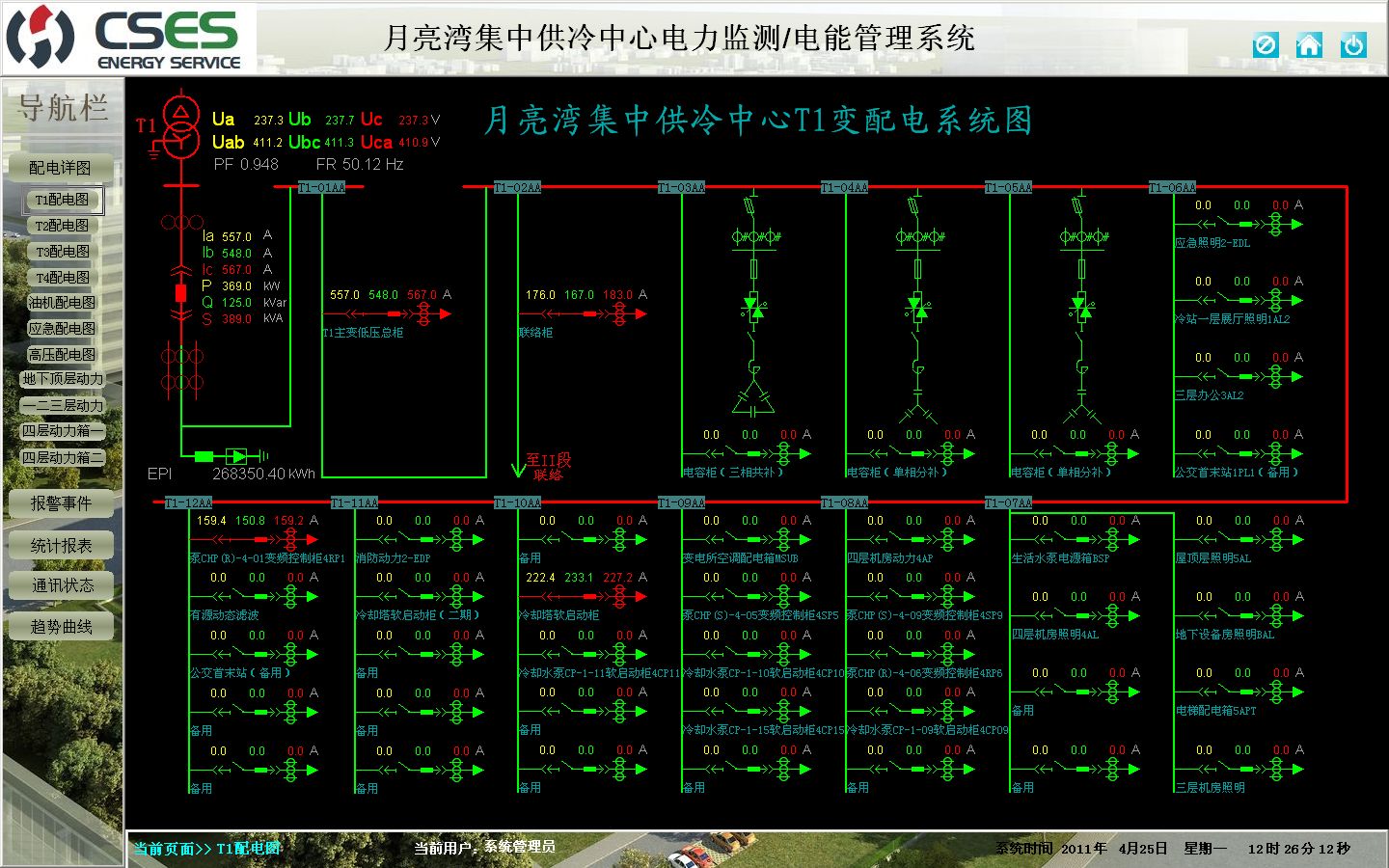Expand the 报警事件 navigation section

coord(61,503)
